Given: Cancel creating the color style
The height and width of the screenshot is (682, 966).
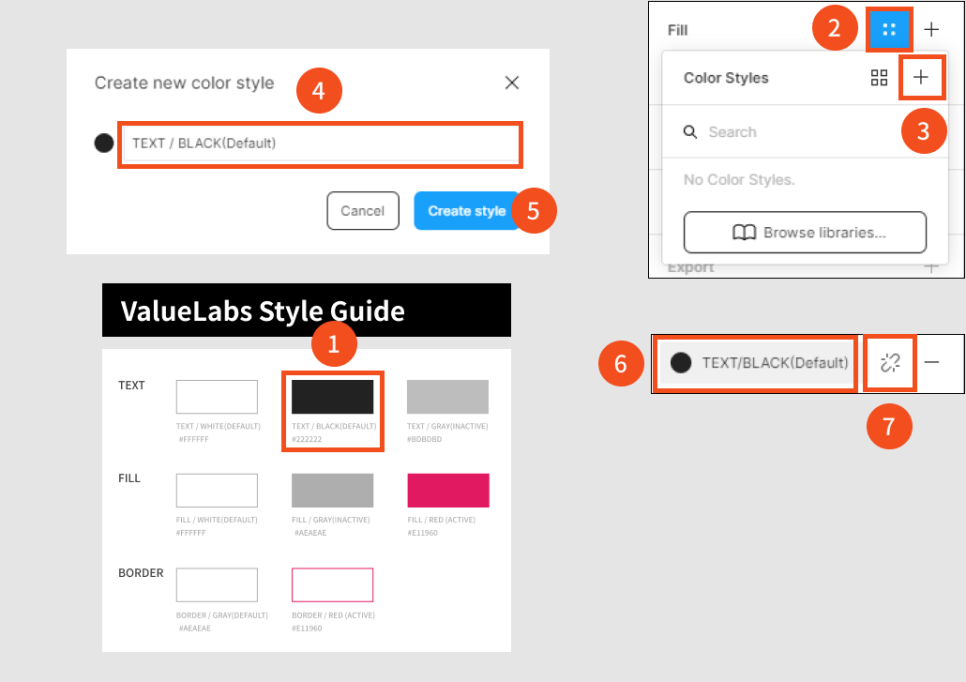Looking at the screenshot, I should tap(363, 211).
